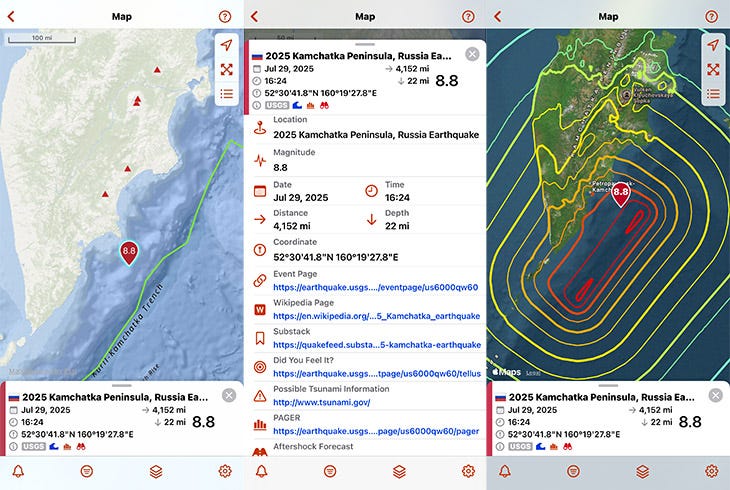Open the tsunami.gov link
The image size is (730, 490).
click(x=322, y=402)
